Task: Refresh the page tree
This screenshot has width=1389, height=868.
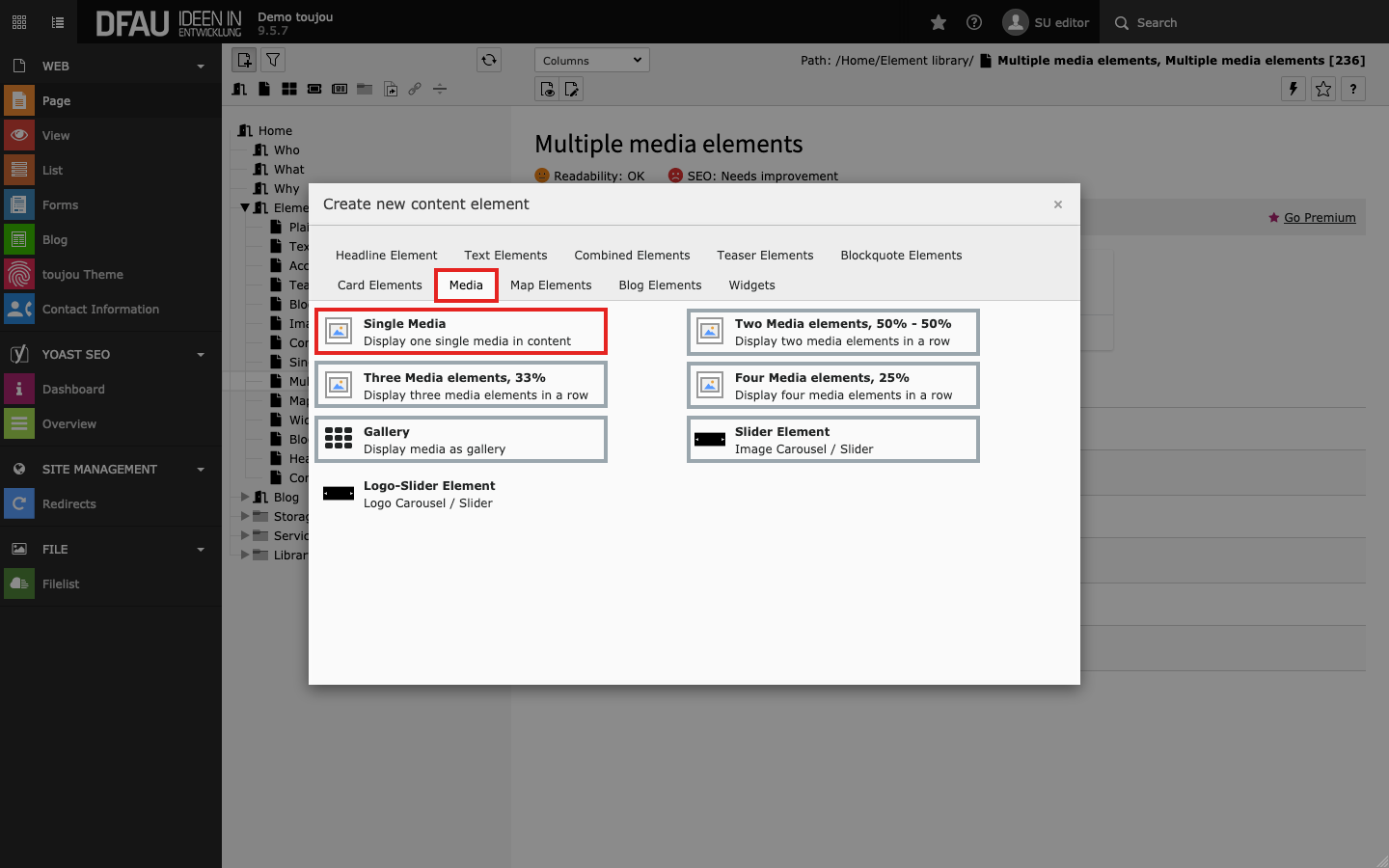Action: 489,60
